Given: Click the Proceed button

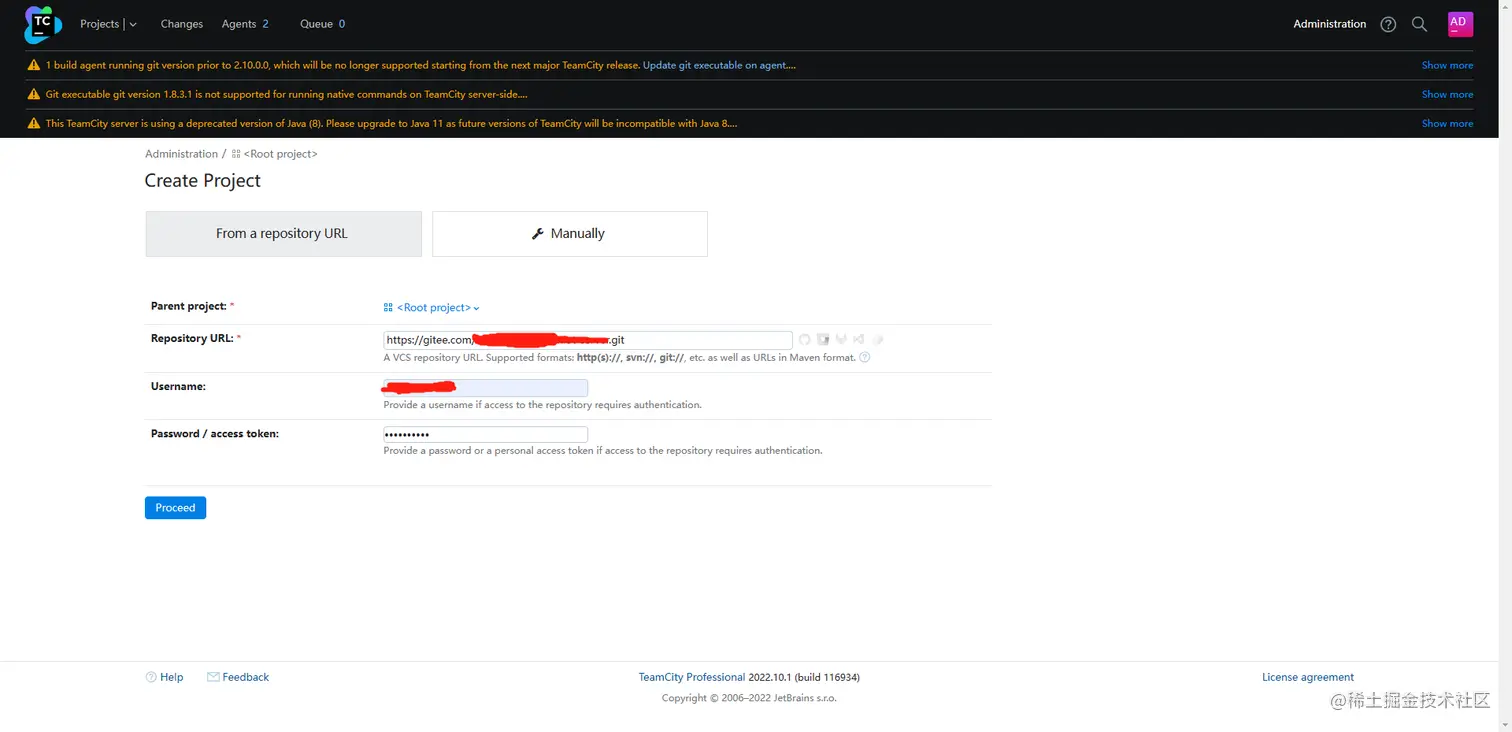Looking at the screenshot, I should point(175,508).
